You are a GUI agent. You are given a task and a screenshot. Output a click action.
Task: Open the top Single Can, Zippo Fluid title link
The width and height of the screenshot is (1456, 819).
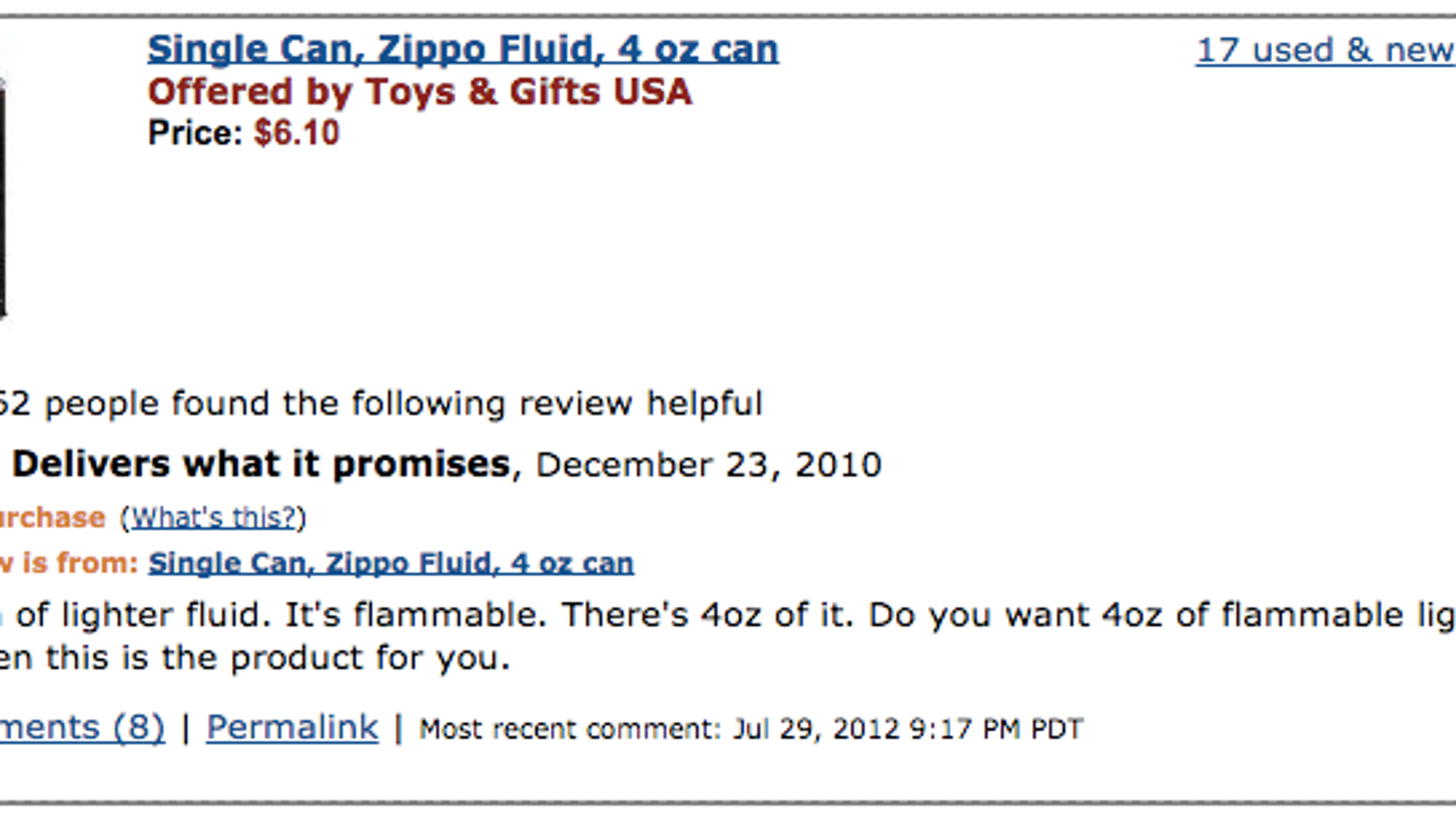tap(462, 49)
